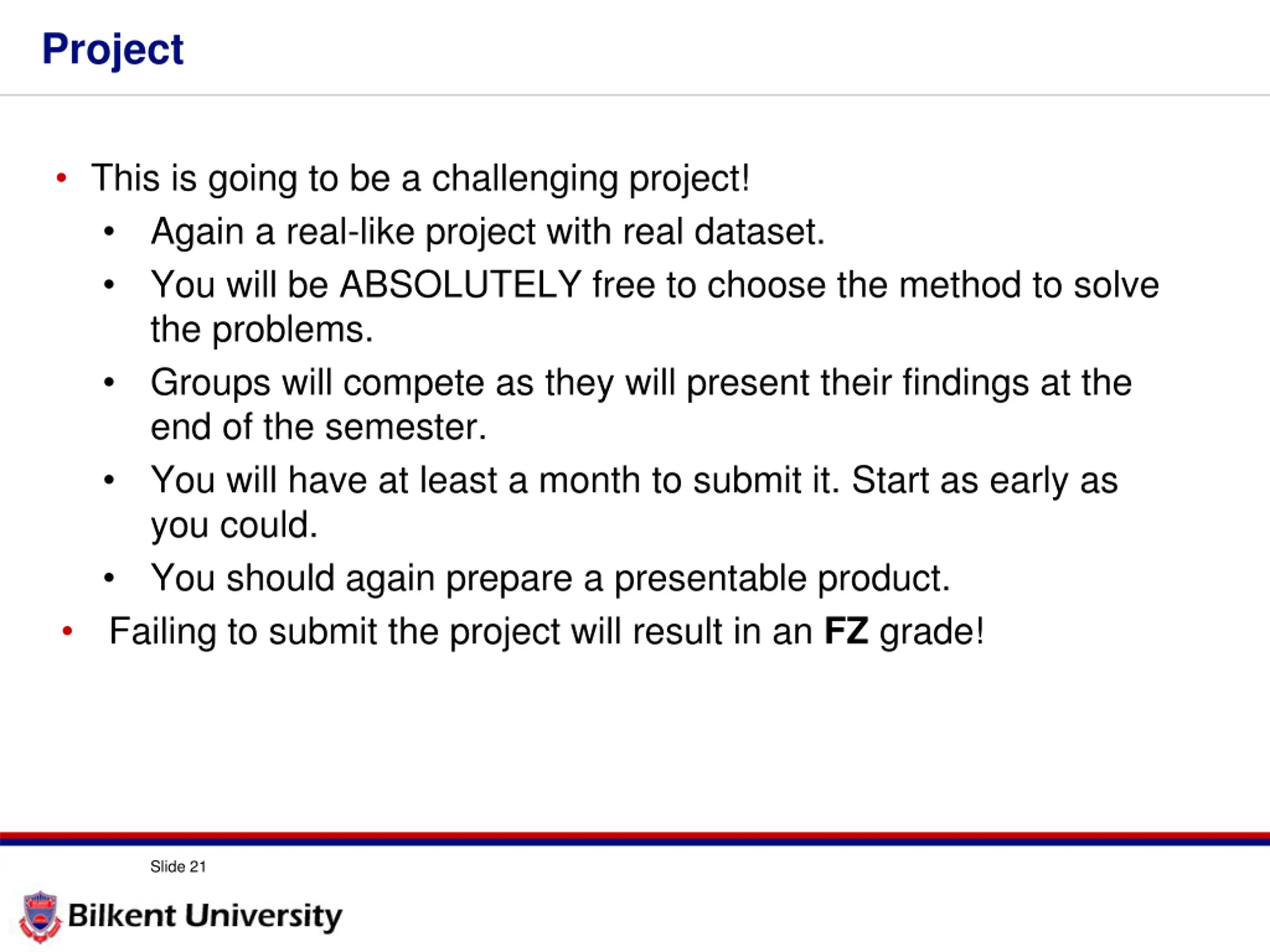Click the text 'presentable product.'

[782, 579]
